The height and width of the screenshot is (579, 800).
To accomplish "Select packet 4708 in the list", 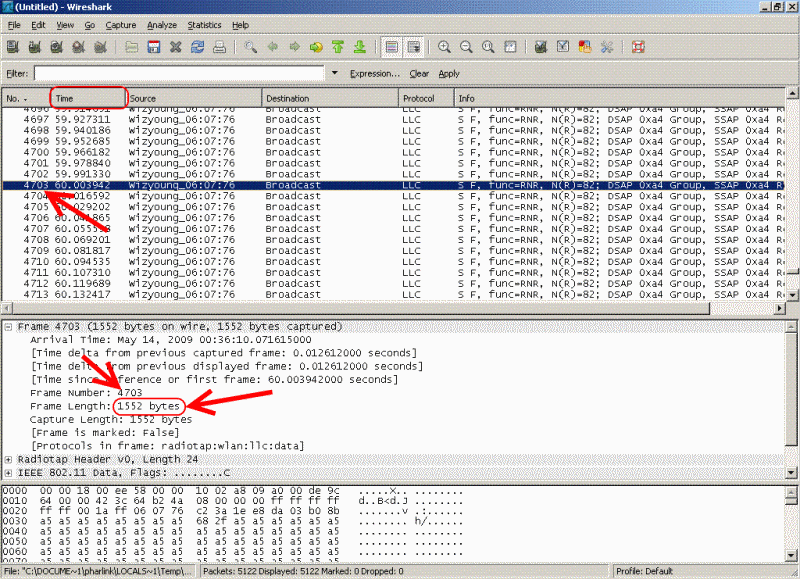I will [393, 240].
